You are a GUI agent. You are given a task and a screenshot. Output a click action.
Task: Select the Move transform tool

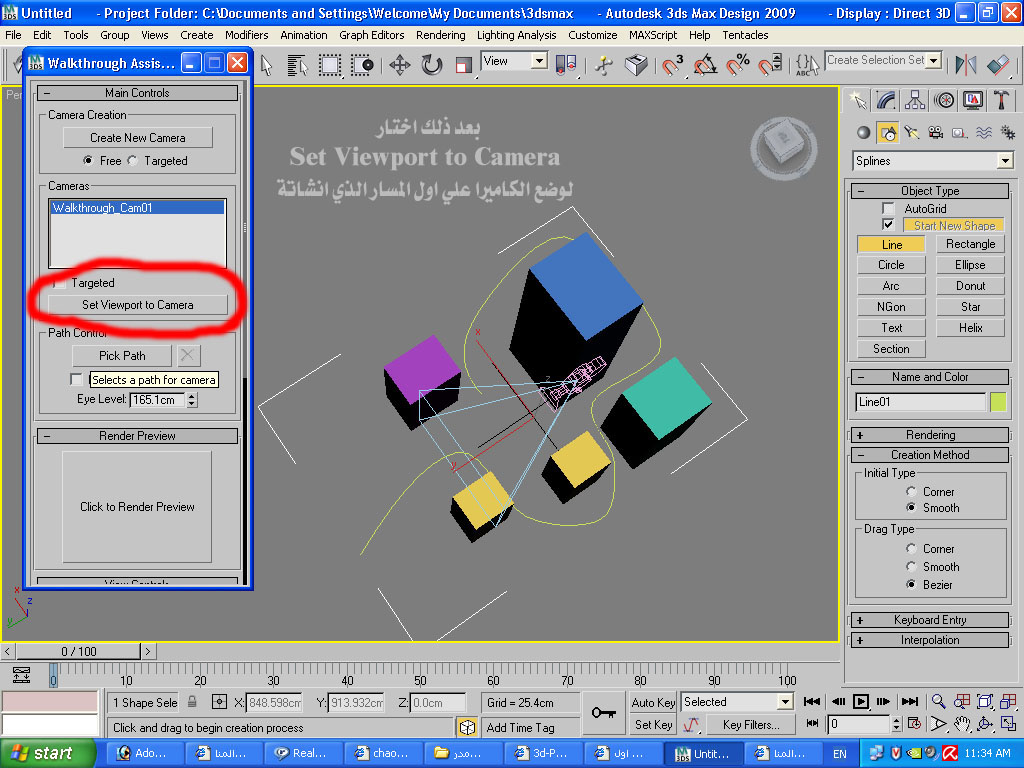(400, 65)
